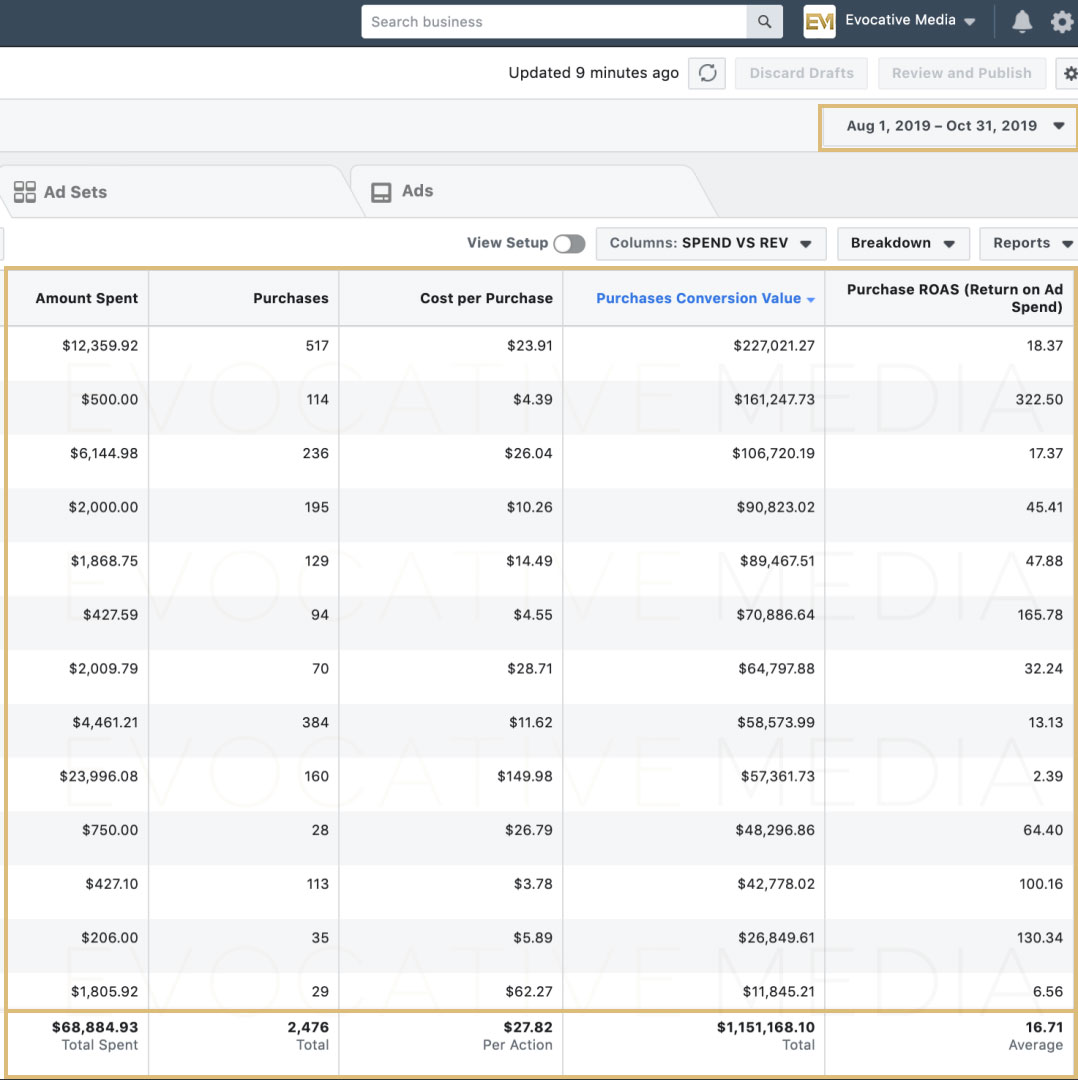
Task: Open the notifications bell
Action: 1021,22
